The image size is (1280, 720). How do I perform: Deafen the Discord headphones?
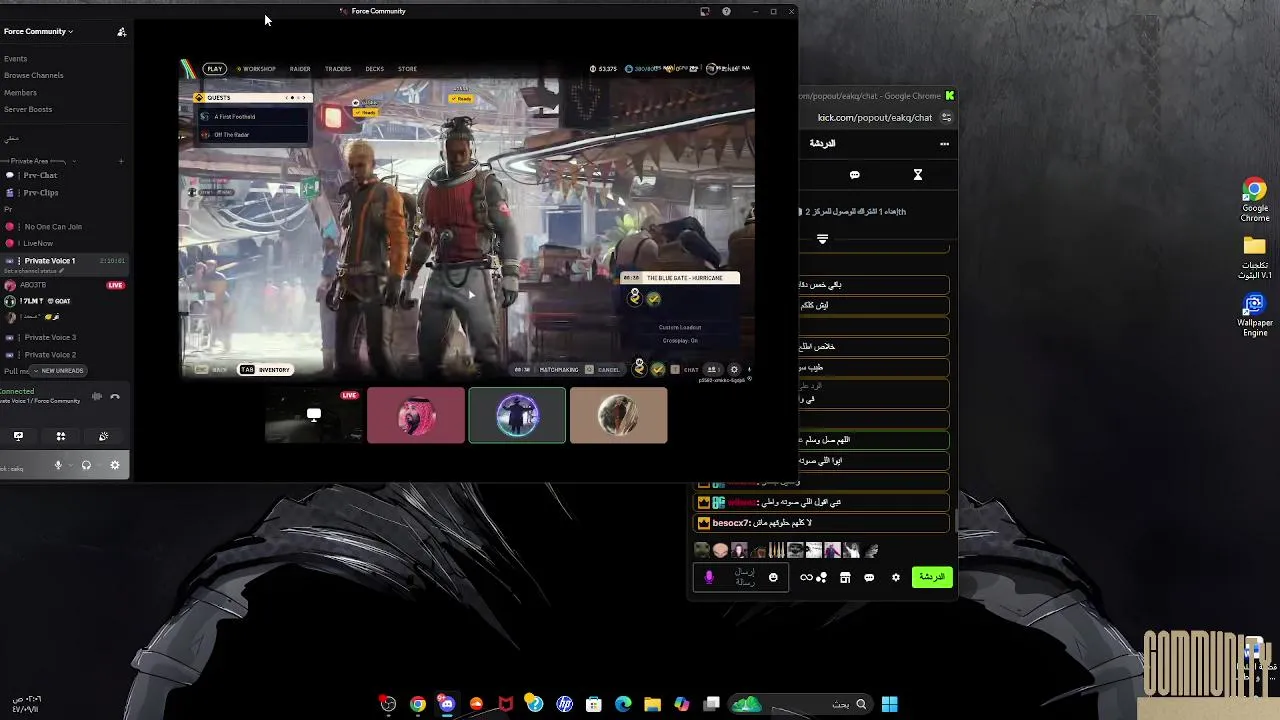pyautogui.click(x=86, y=465)
